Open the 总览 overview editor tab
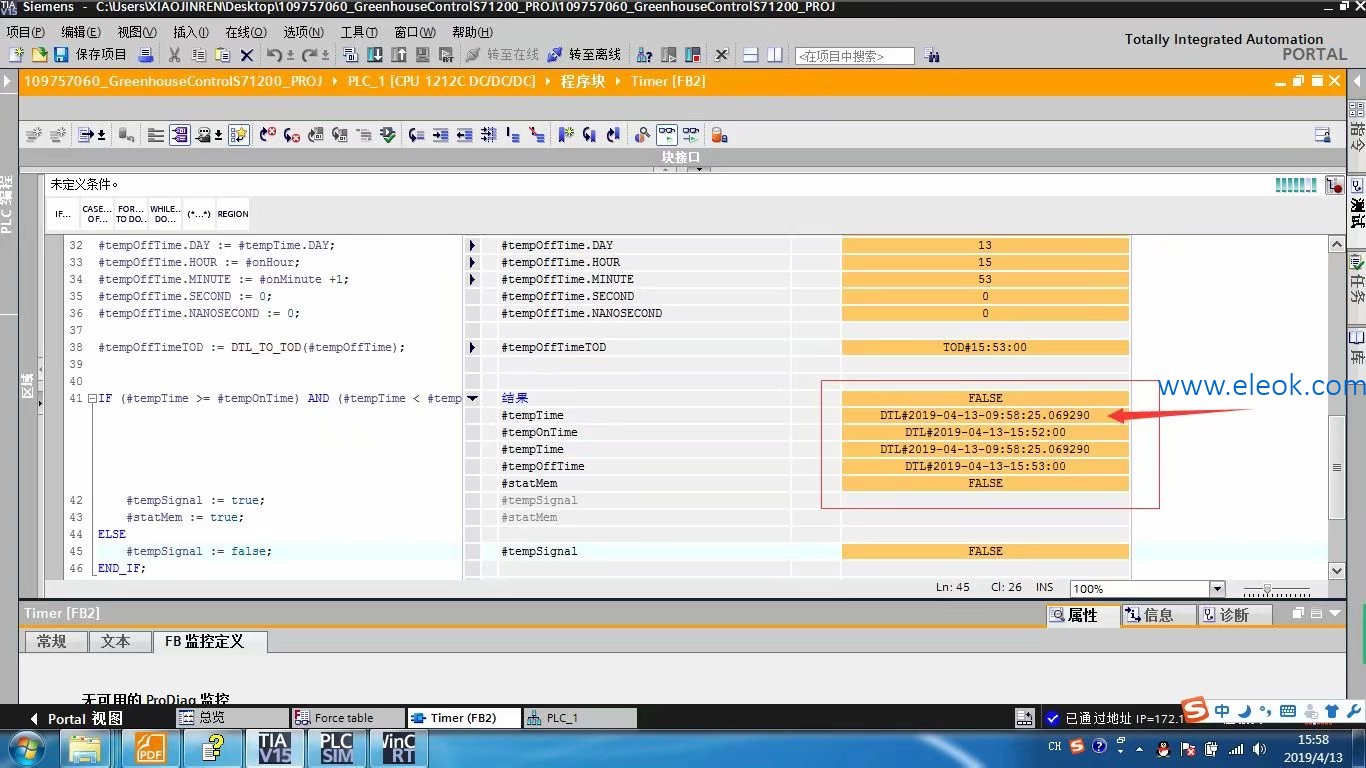This screenshot has width=1366, height=768. coord(232,718)
